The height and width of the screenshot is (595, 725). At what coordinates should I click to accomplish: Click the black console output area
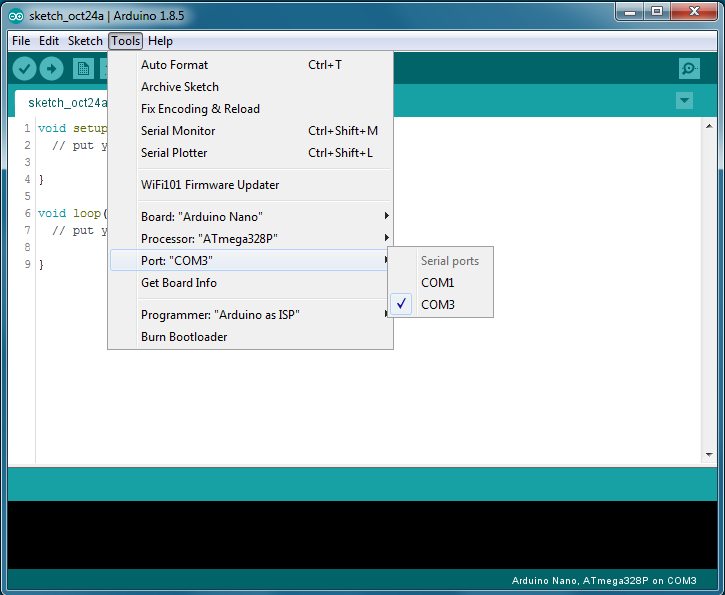click(x=362, y=535)
